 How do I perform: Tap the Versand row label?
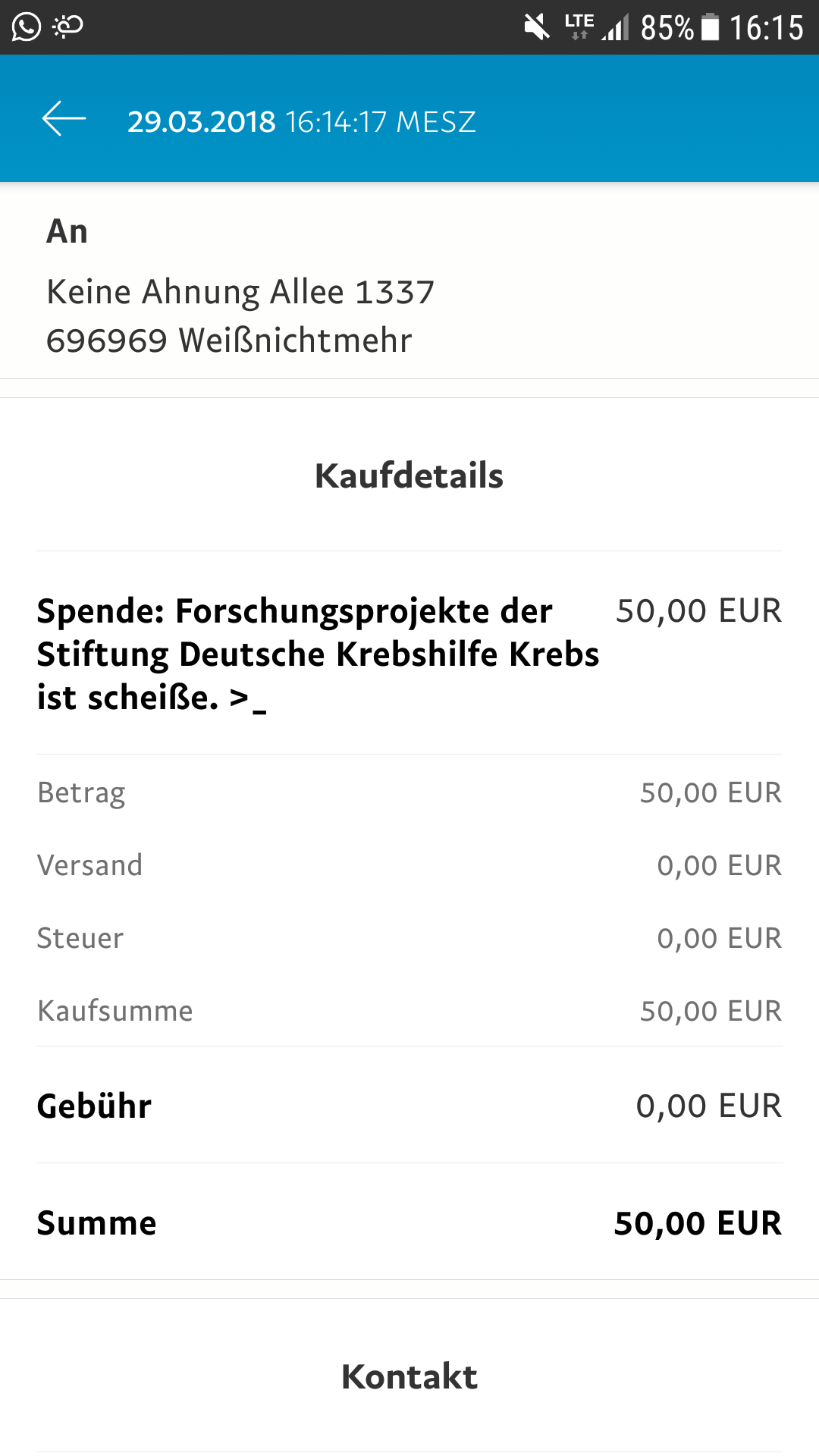click(x=89, y=865)
